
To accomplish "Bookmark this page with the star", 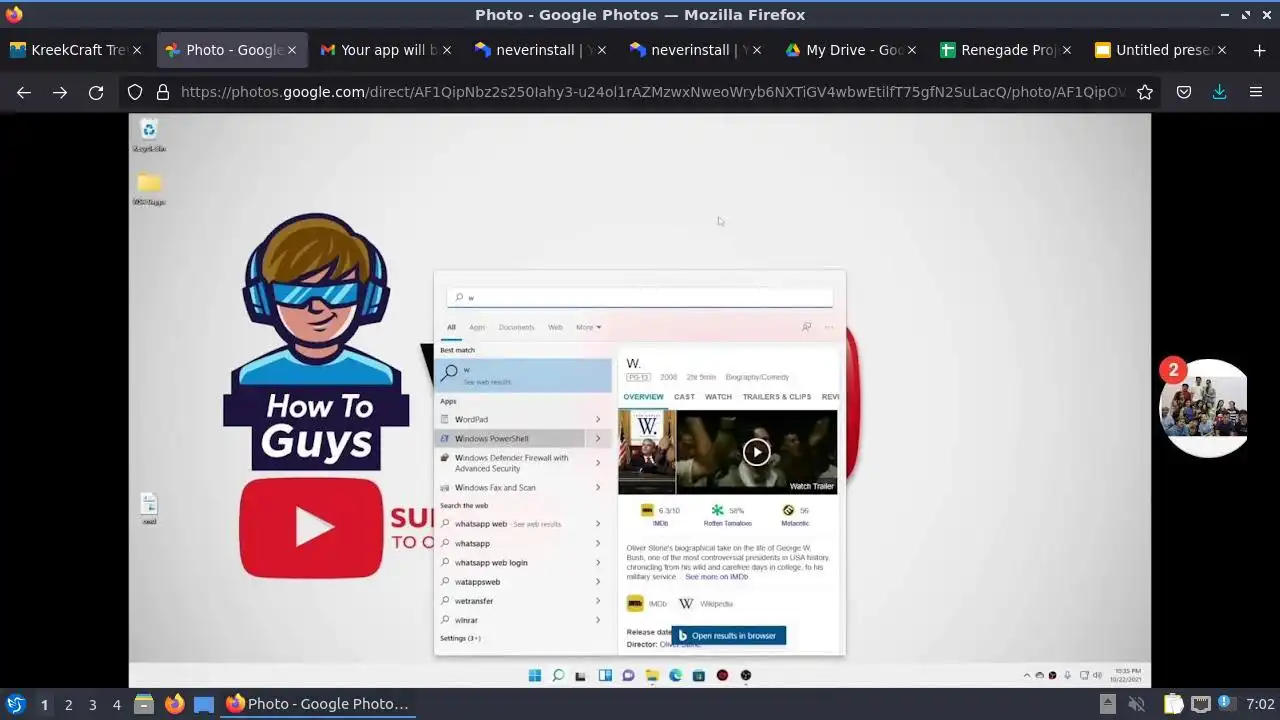I will pos(1145,92).
